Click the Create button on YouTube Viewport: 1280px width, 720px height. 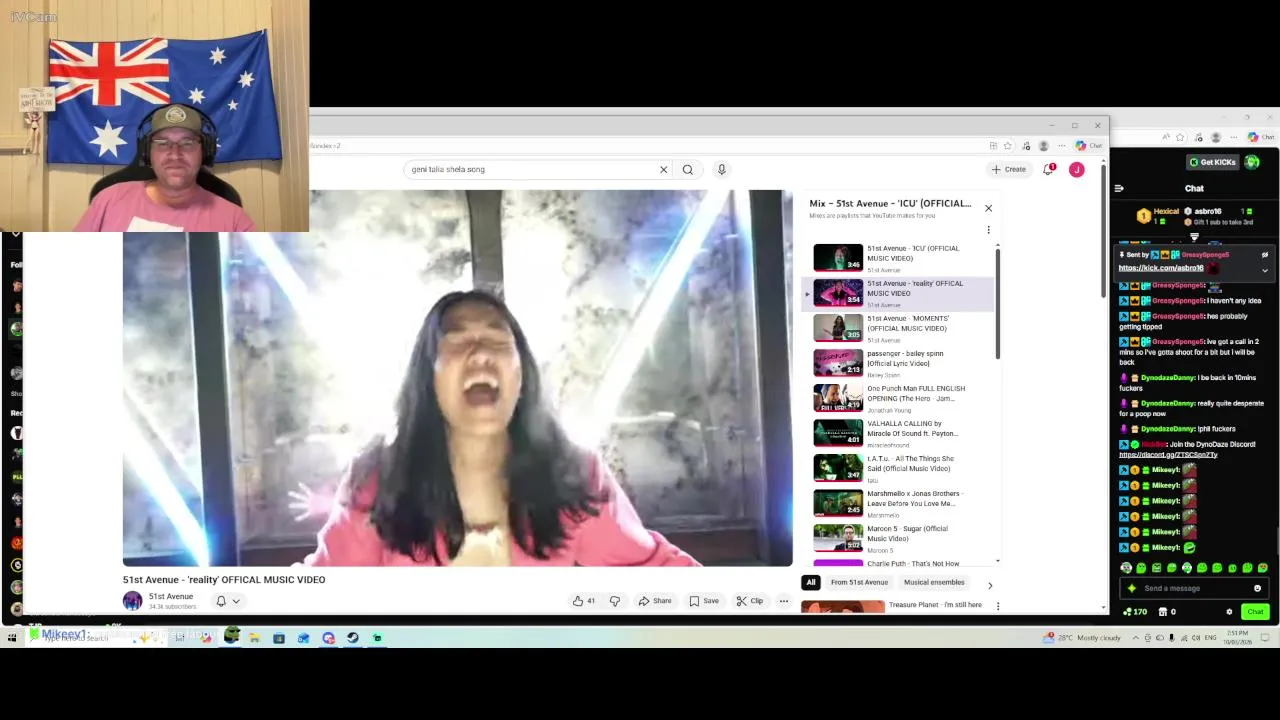[1009, 169]
